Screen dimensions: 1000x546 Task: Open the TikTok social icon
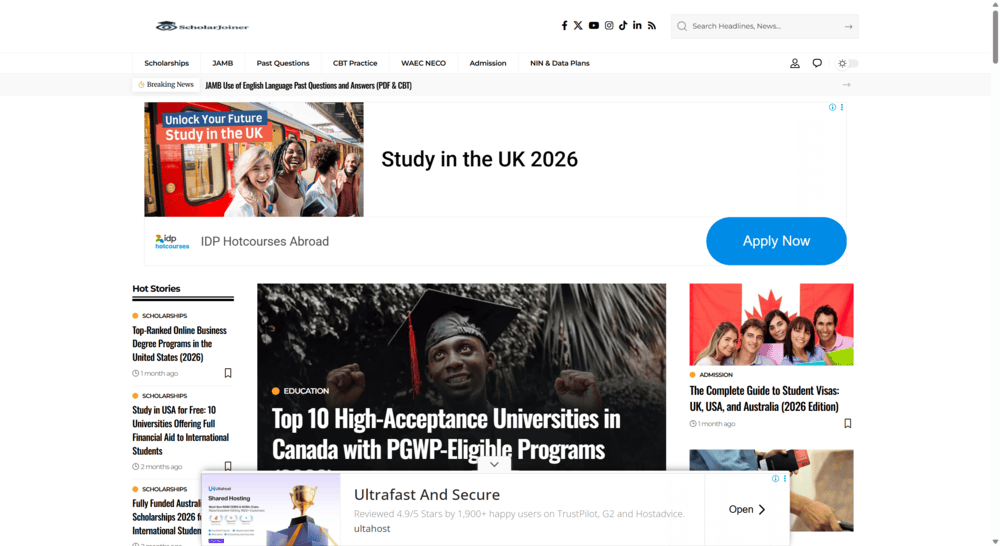pyautogui.click(x=623, y=26)
